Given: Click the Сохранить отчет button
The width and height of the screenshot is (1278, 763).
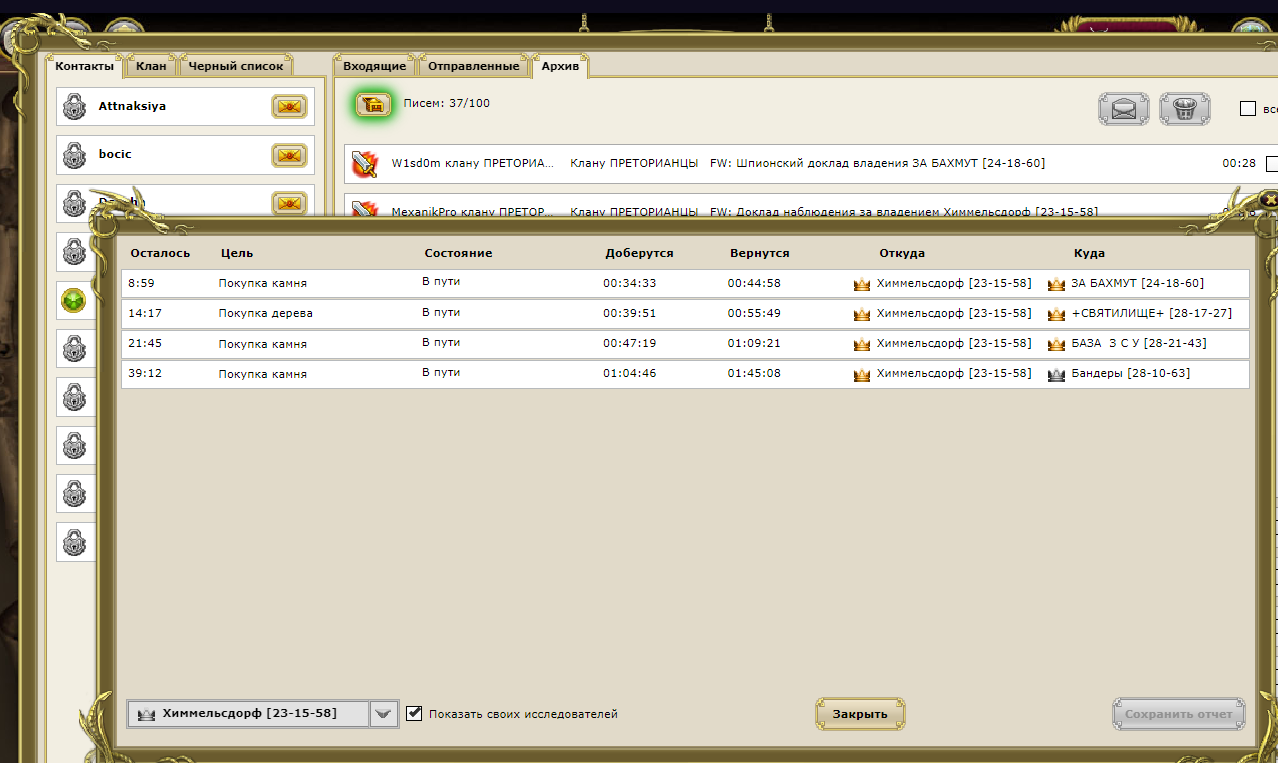Looking at the screenshot, I should [1179, 714].
